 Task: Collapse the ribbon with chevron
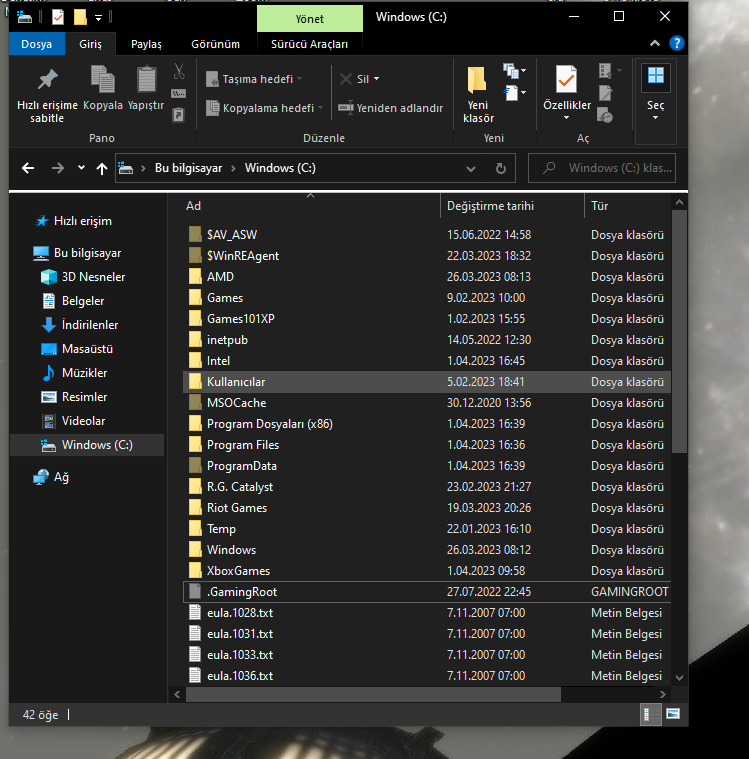[655, 44]
